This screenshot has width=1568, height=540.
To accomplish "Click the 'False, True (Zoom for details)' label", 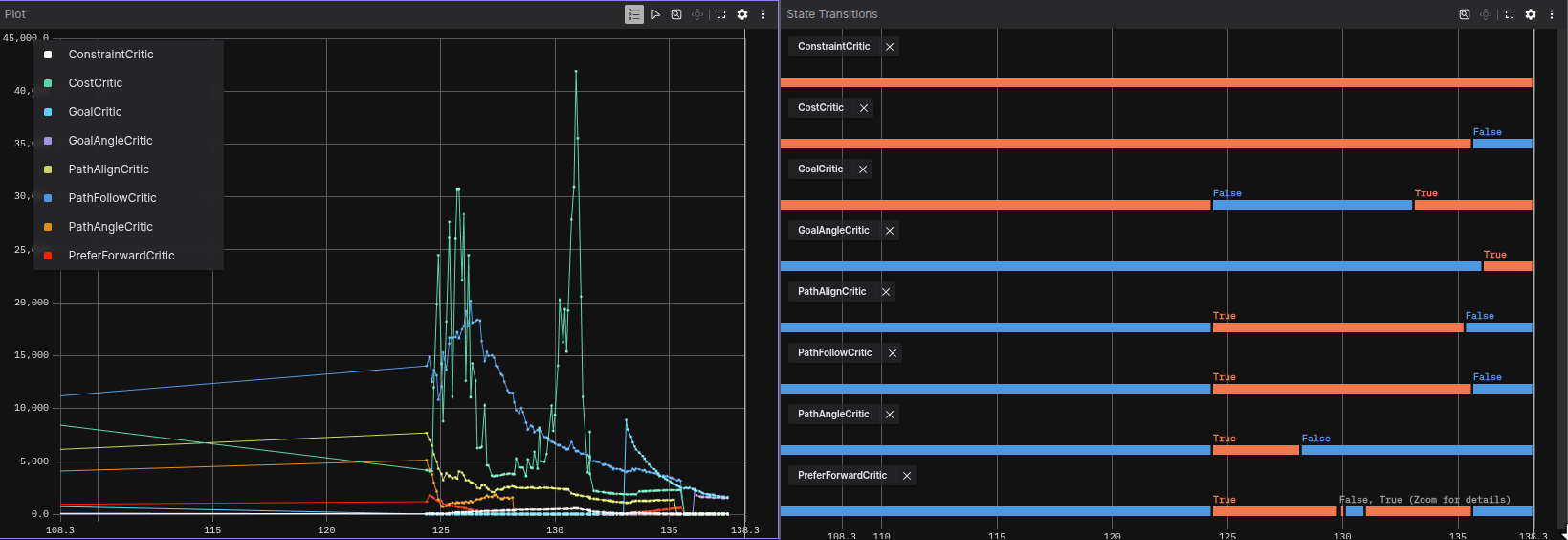I will click(1424, 500).
